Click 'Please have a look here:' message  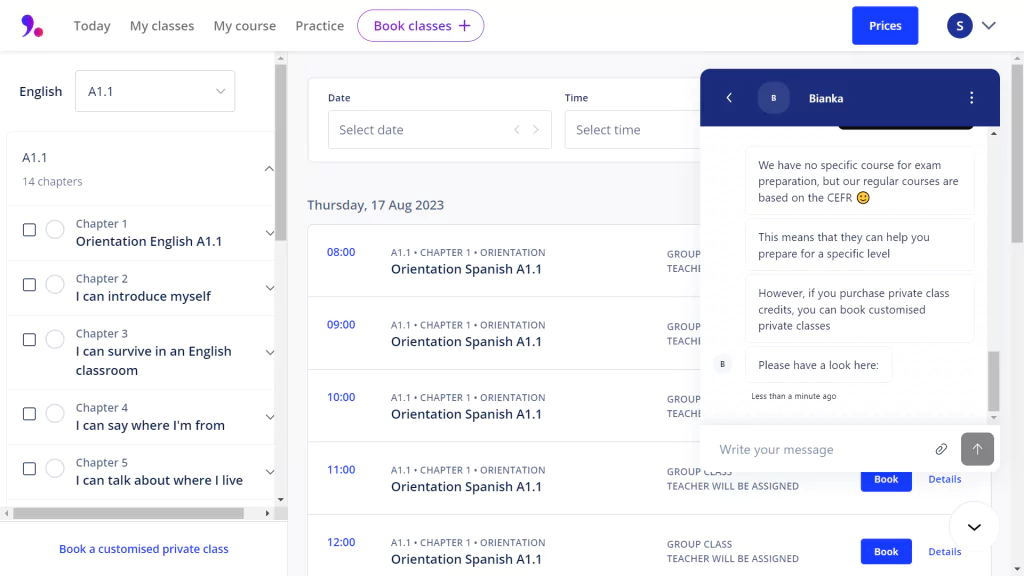pyautogui.click(x=818, y=365)
